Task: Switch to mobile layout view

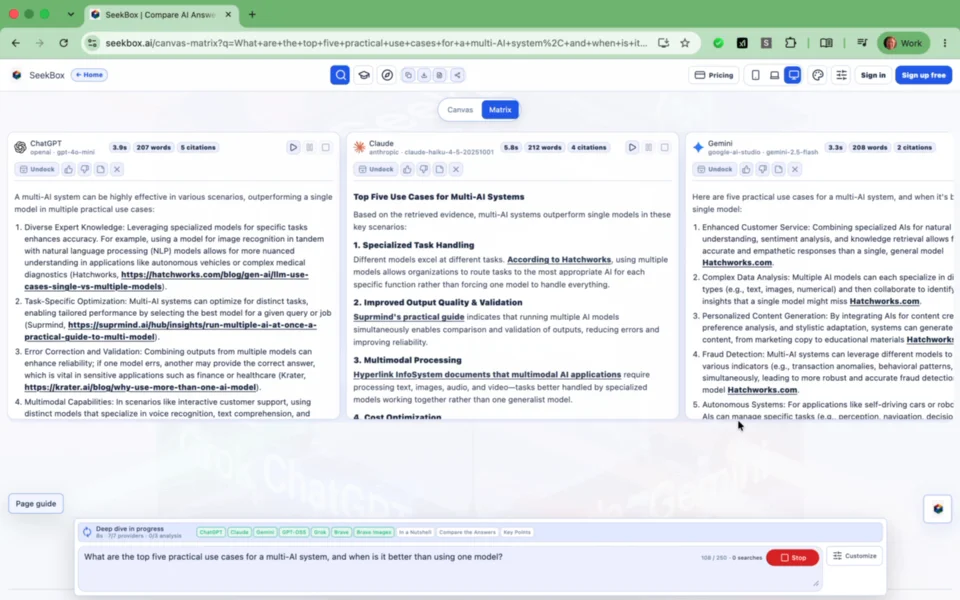Action: click(756, 75)
